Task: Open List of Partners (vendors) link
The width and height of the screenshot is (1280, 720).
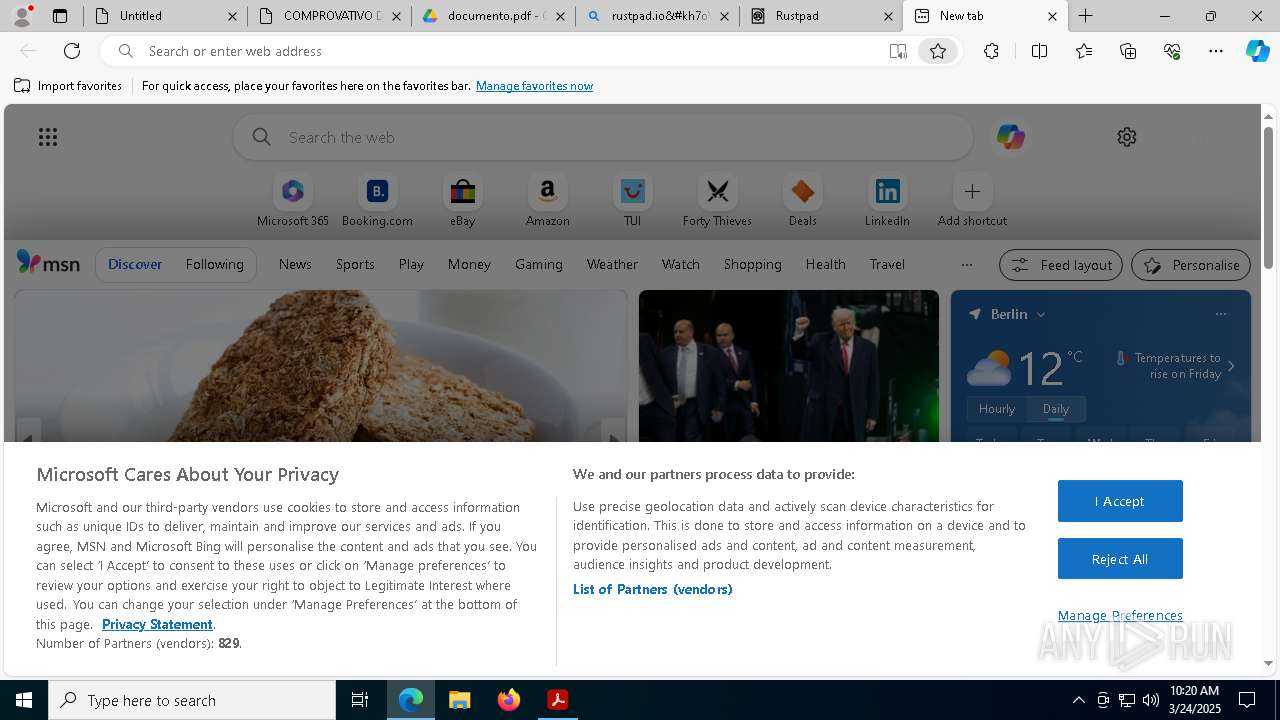Action: click(x=652, y=589)
